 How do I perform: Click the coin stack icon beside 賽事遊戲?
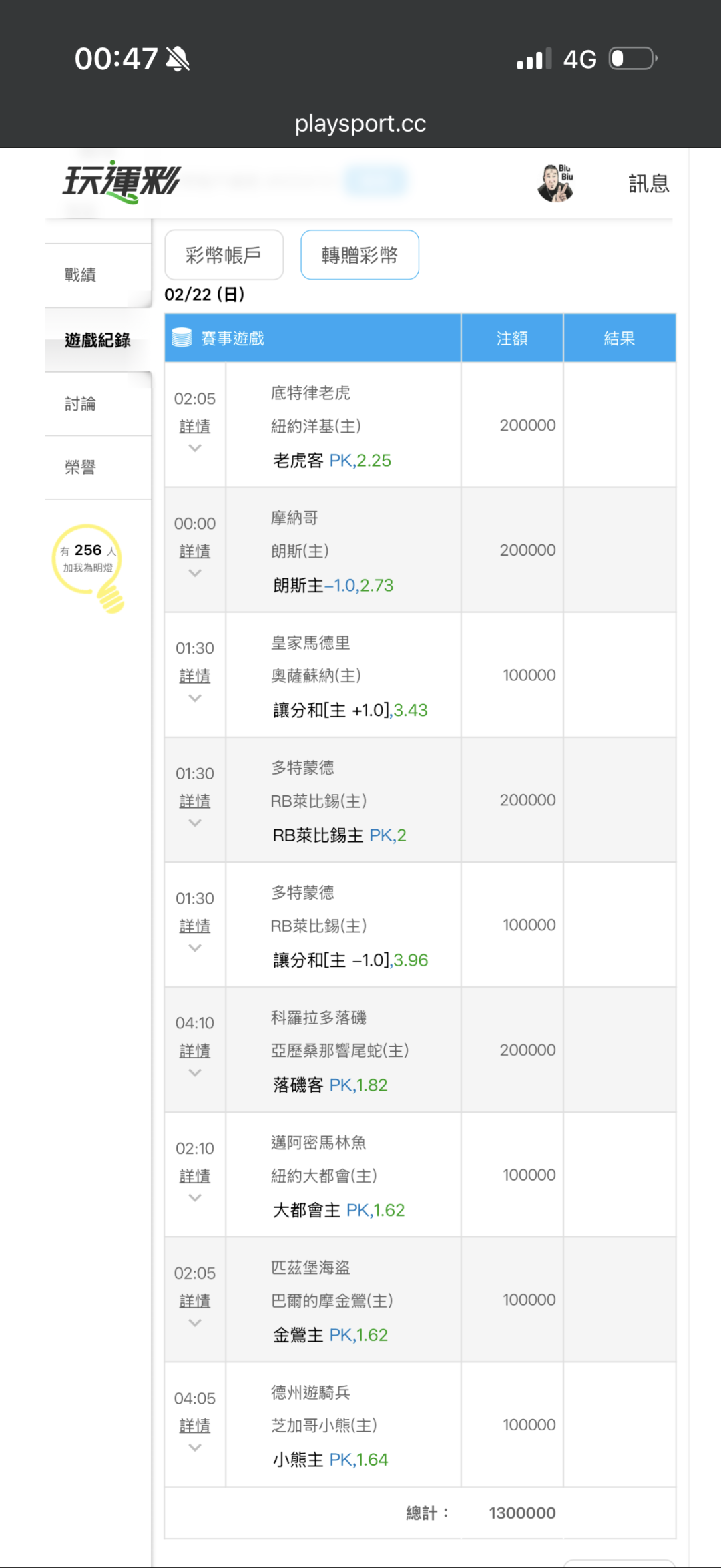click(x=182, y=338)
